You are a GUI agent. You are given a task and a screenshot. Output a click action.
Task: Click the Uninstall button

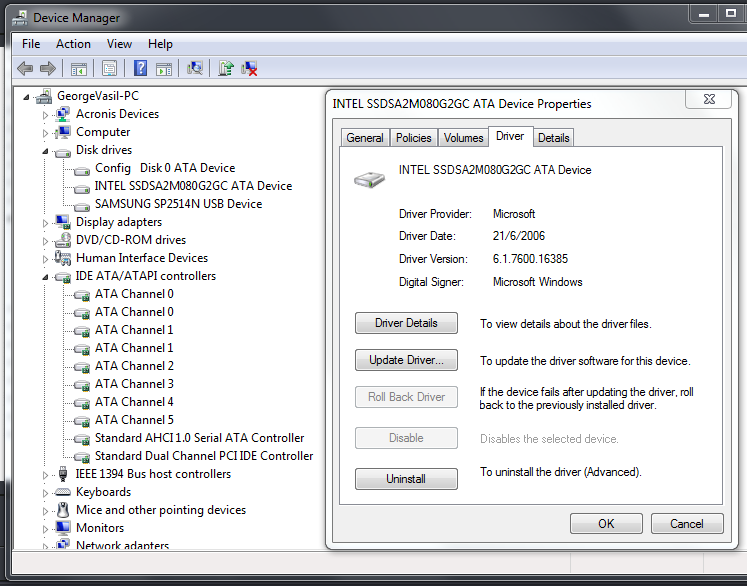(x=406, y=479)
